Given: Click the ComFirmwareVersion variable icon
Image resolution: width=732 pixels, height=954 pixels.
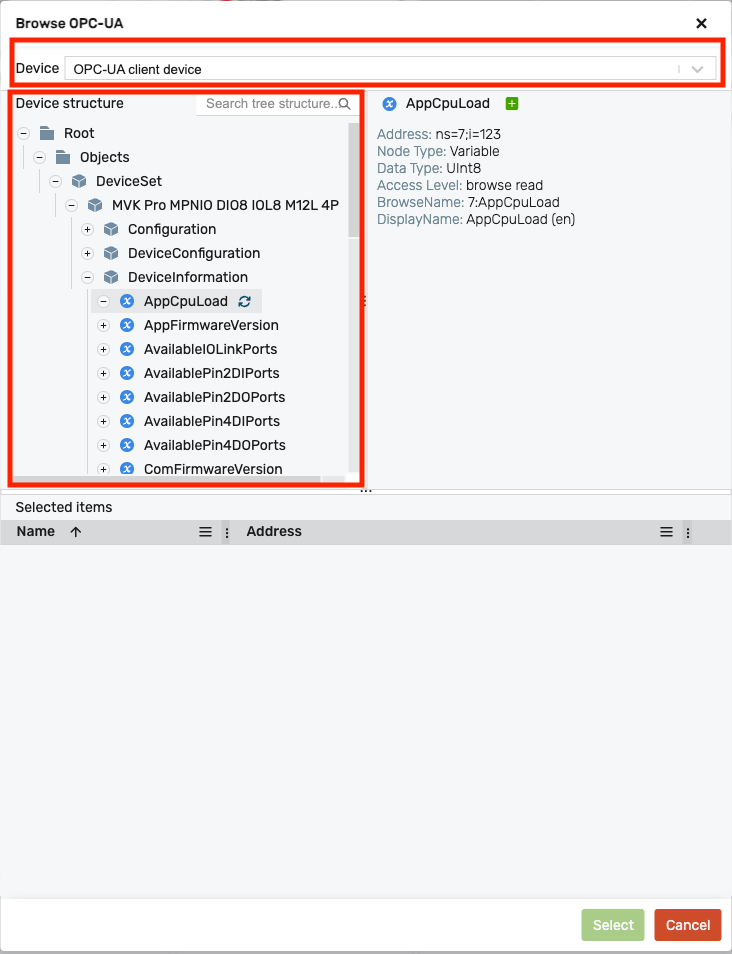Looking at the screenshot, I should coord(127,469).
